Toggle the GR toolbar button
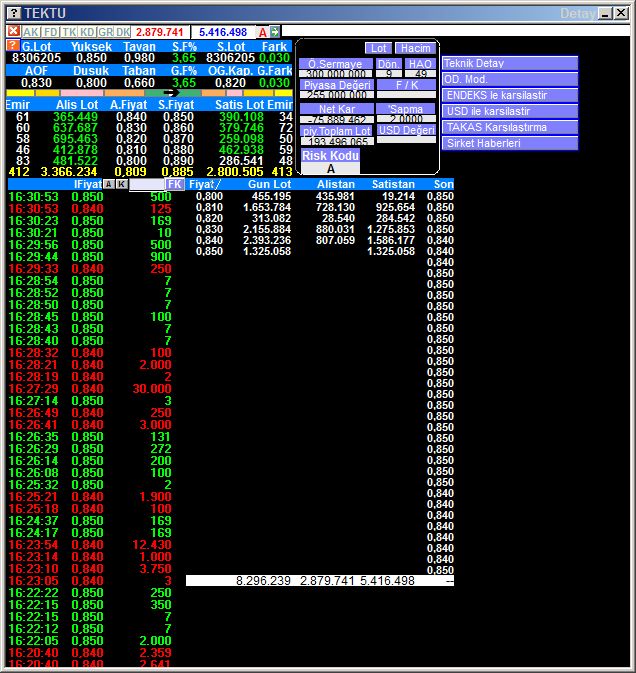 pos(106,32)
